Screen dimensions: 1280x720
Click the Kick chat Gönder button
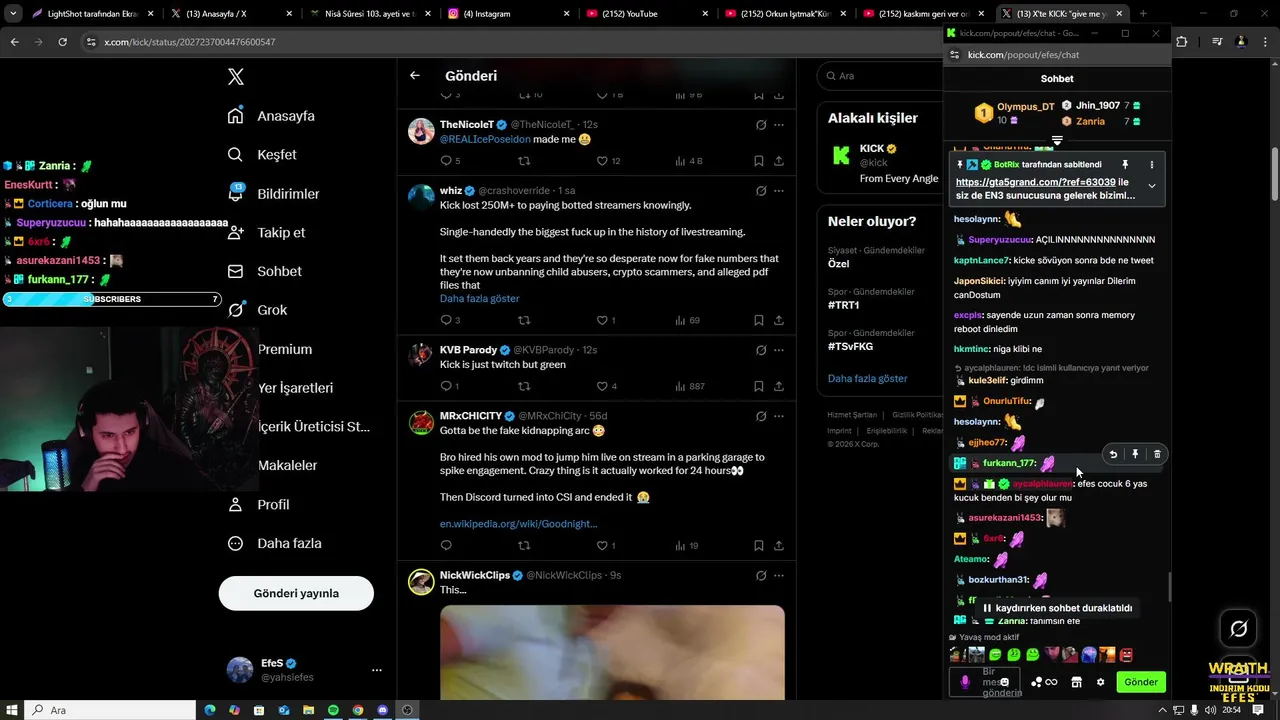pos(1141,682)
